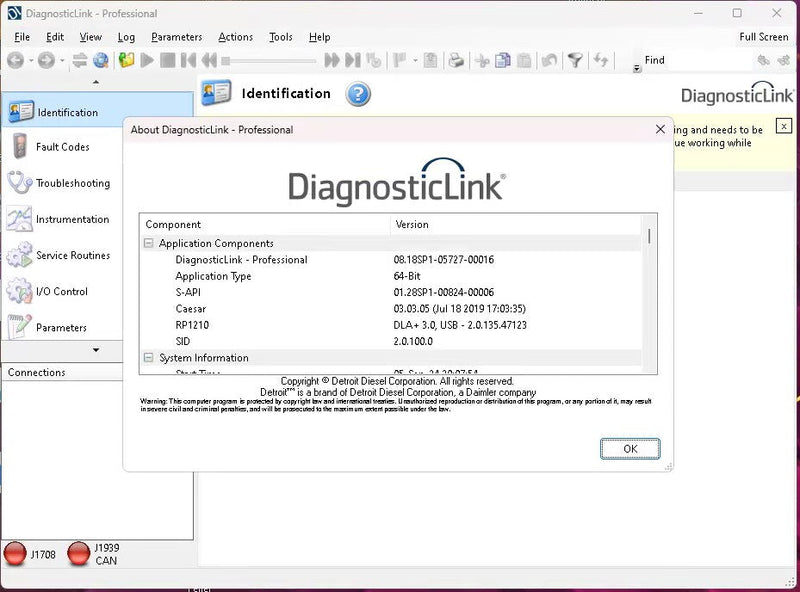Open the Tools menu
This screenshot has height=592, width=800.
click(x=280, y=37)
